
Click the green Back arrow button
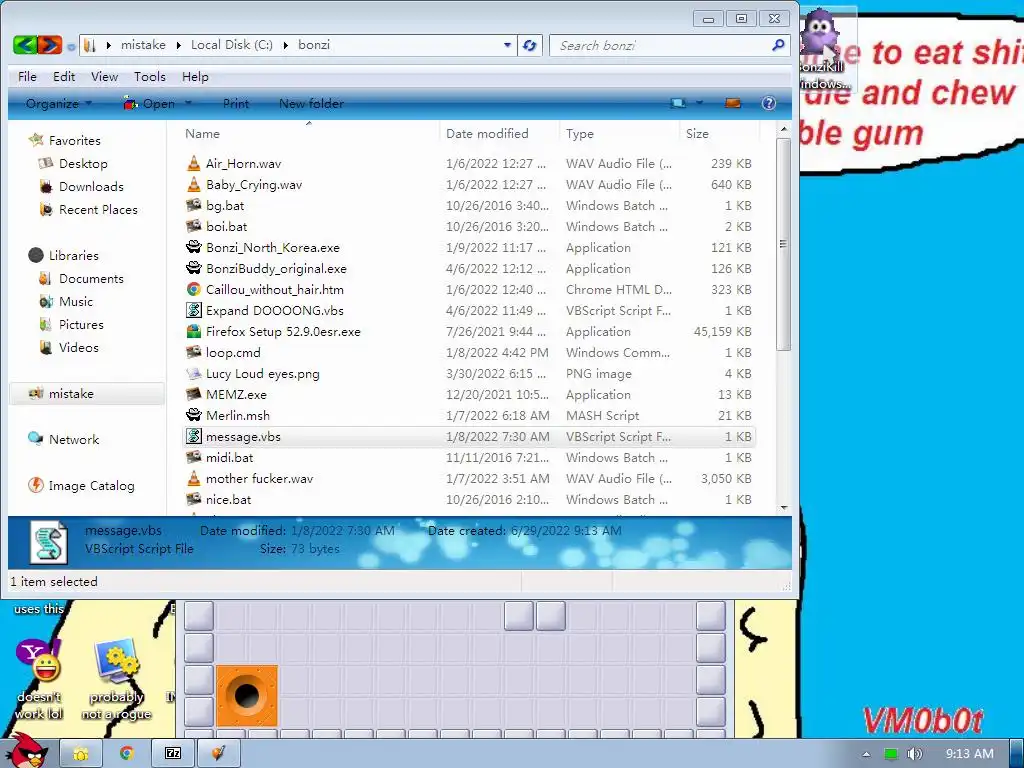point(25,44)
